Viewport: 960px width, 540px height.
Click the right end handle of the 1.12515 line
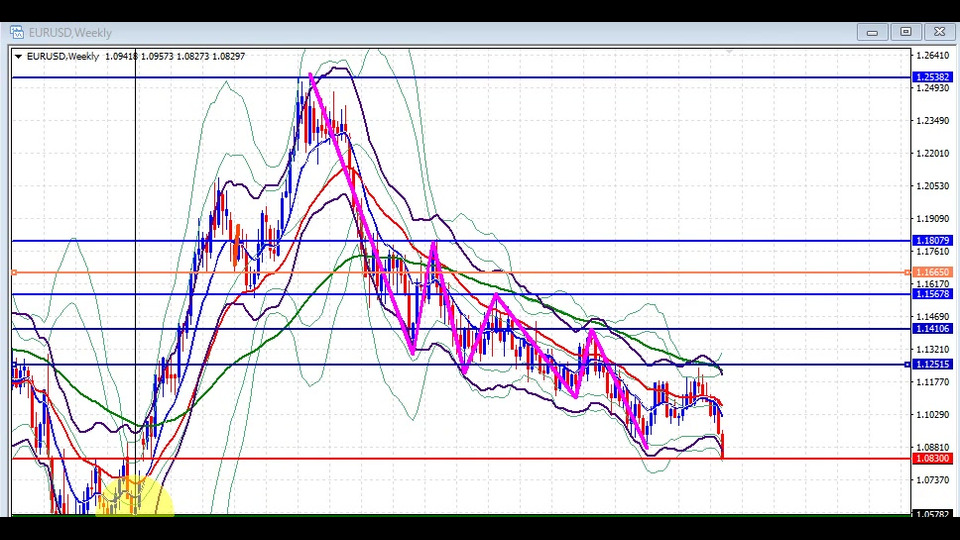(x=907, y=364)
